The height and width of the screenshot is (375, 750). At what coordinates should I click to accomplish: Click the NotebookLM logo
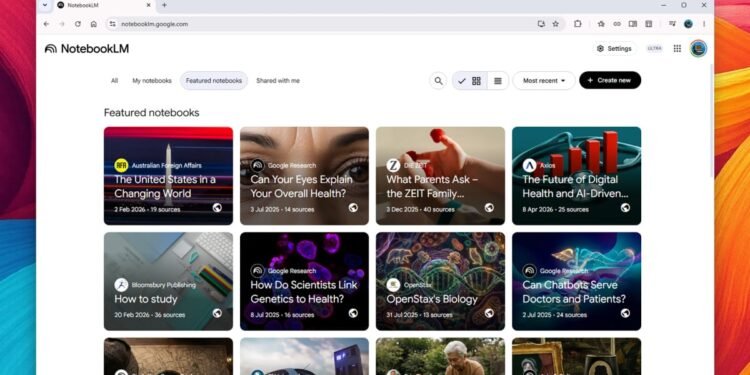pyautogui.click(x=87, y=49)
